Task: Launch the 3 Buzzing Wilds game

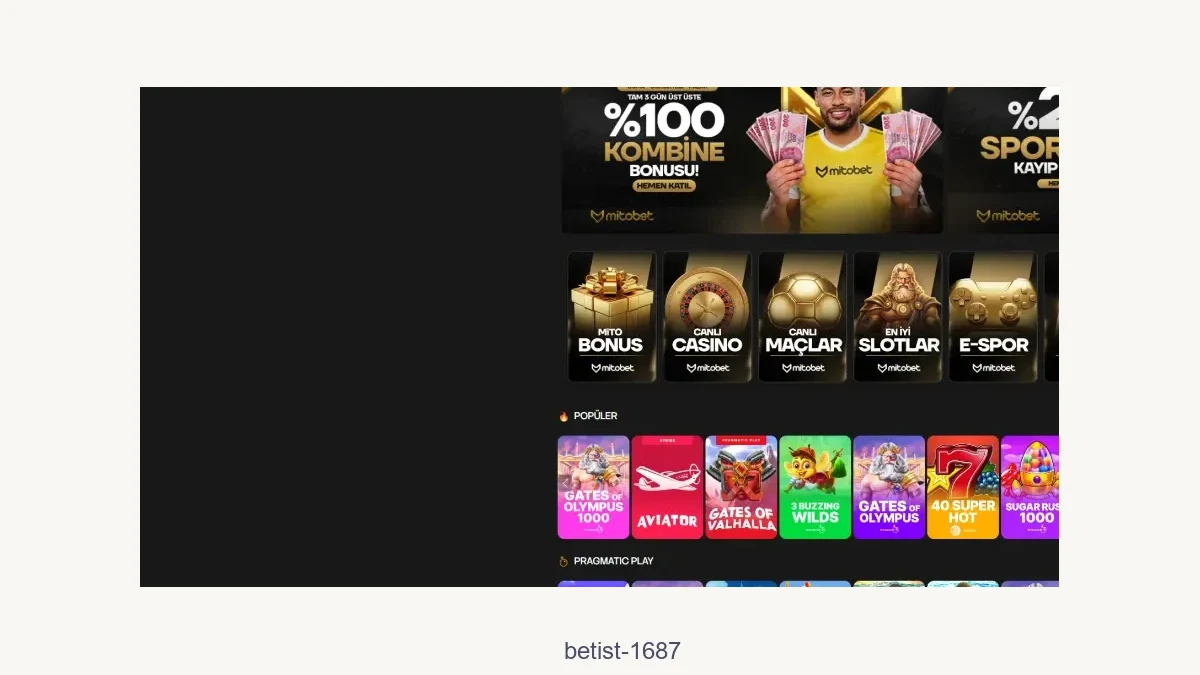Action: pyautogui.click(x=815, y=487)
